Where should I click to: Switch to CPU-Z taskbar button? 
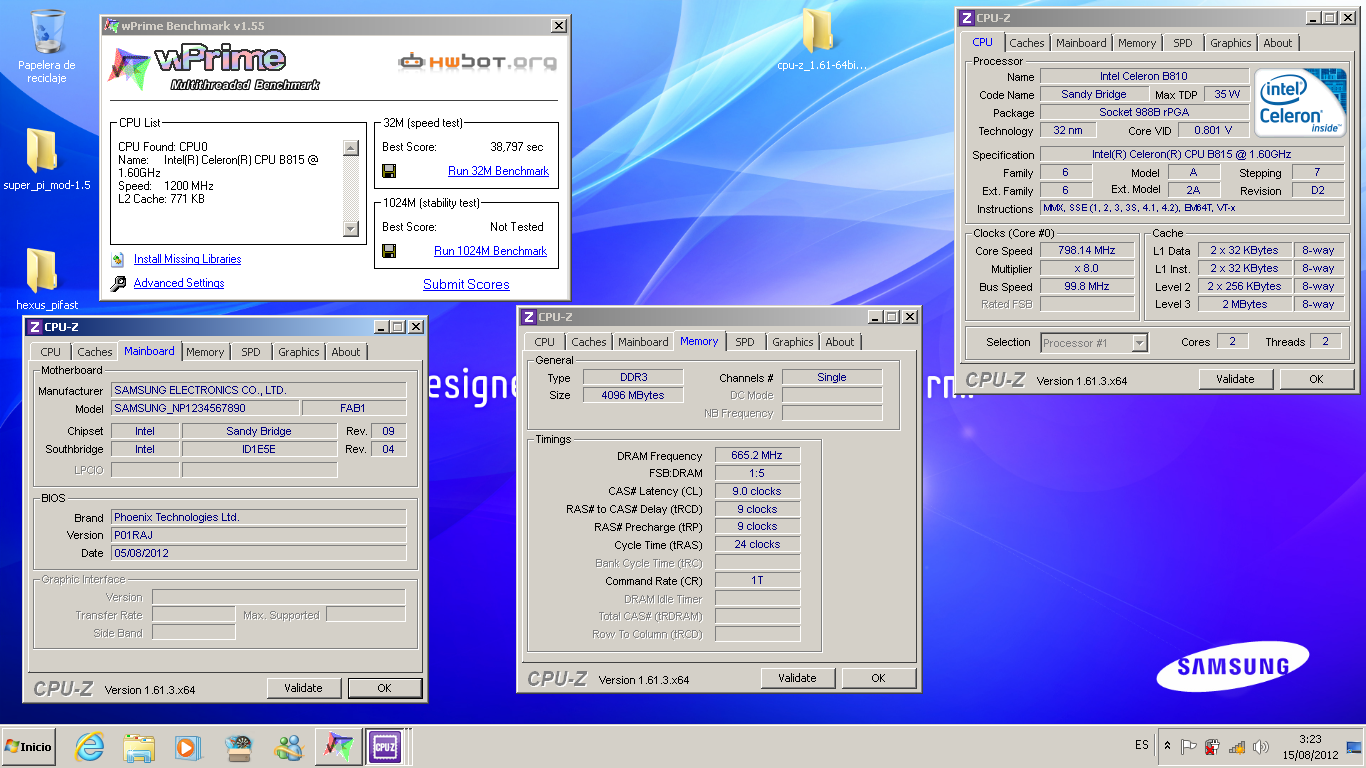click(386, 747)
